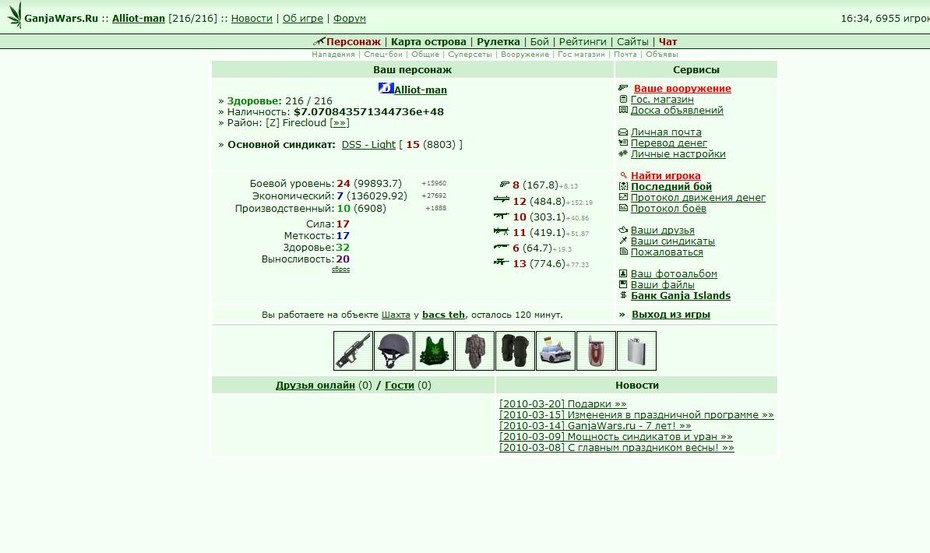Open the Чат menu item
Viewport: 930px width, 553px height.
point(667,42)
